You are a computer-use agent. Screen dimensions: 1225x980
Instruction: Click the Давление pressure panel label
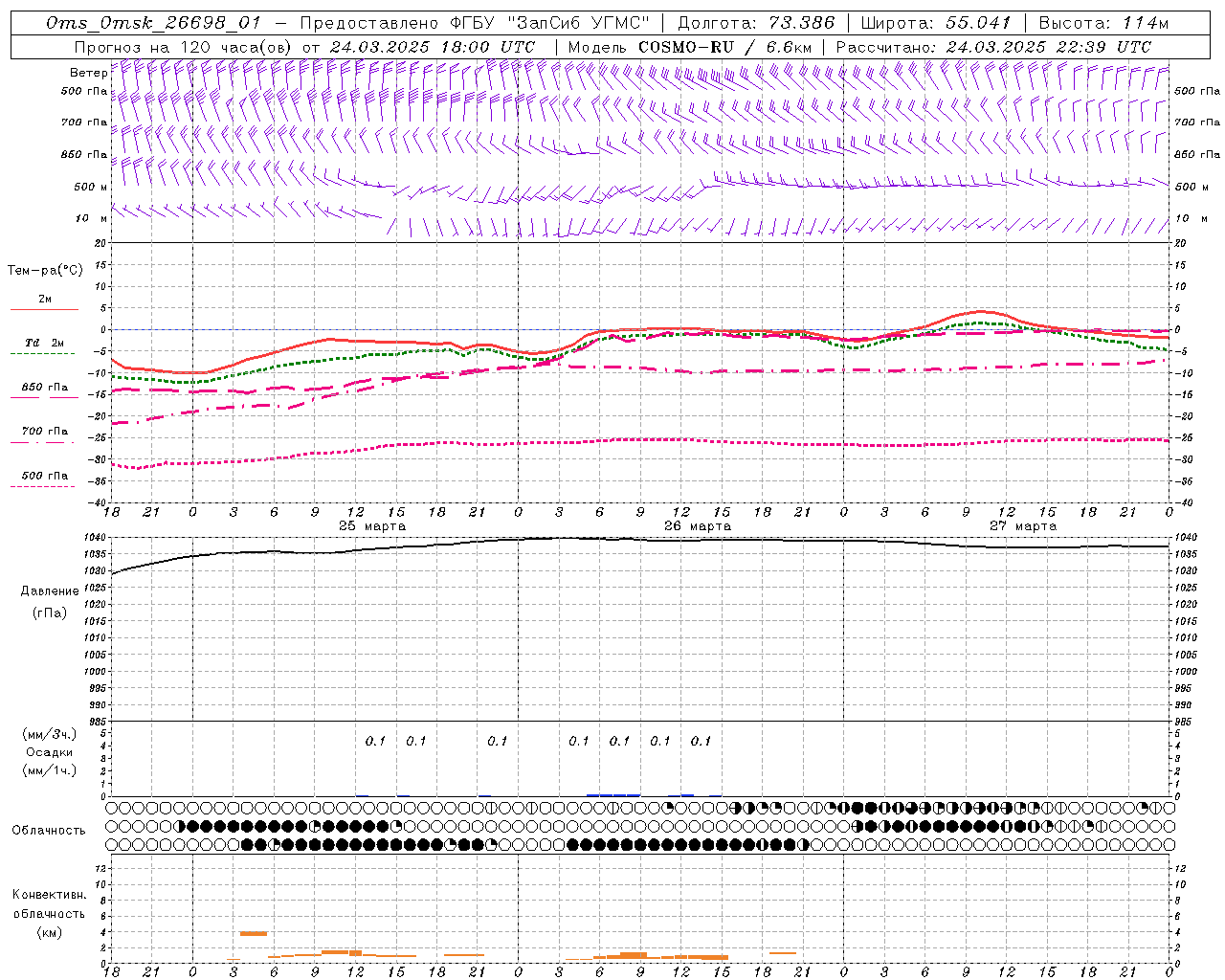tap(50, 591)
